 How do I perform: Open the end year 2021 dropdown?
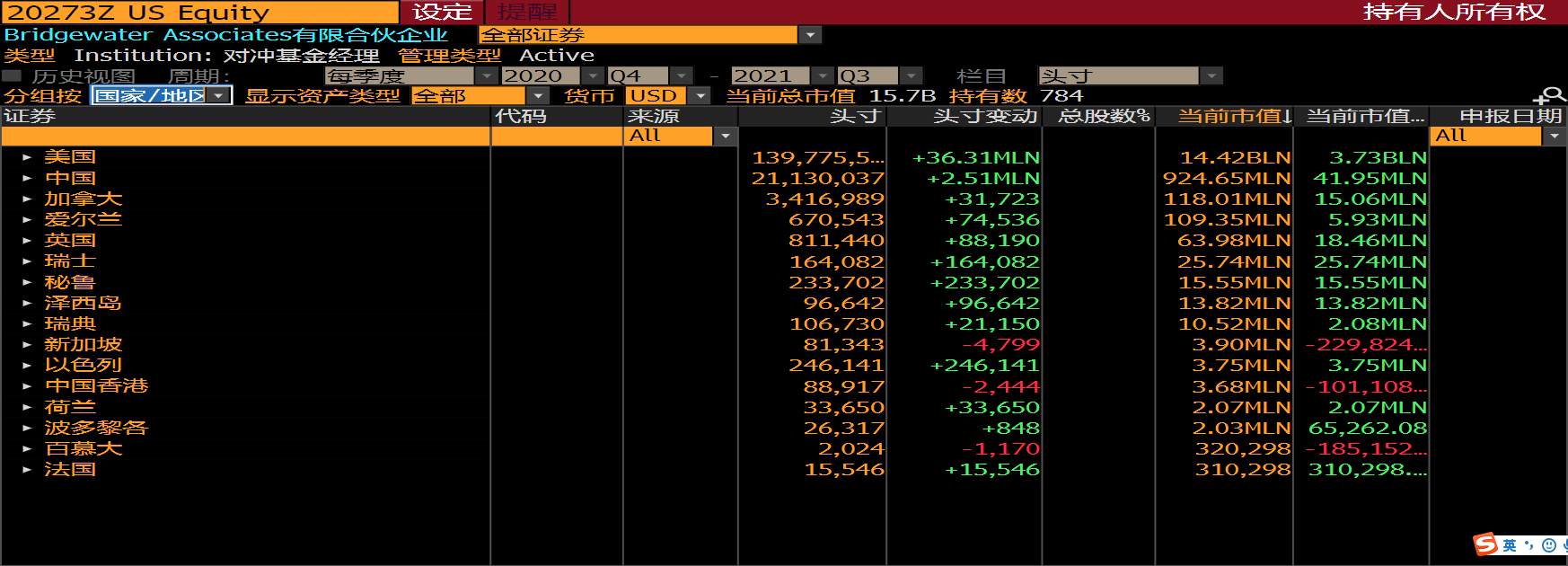[823, 76]
